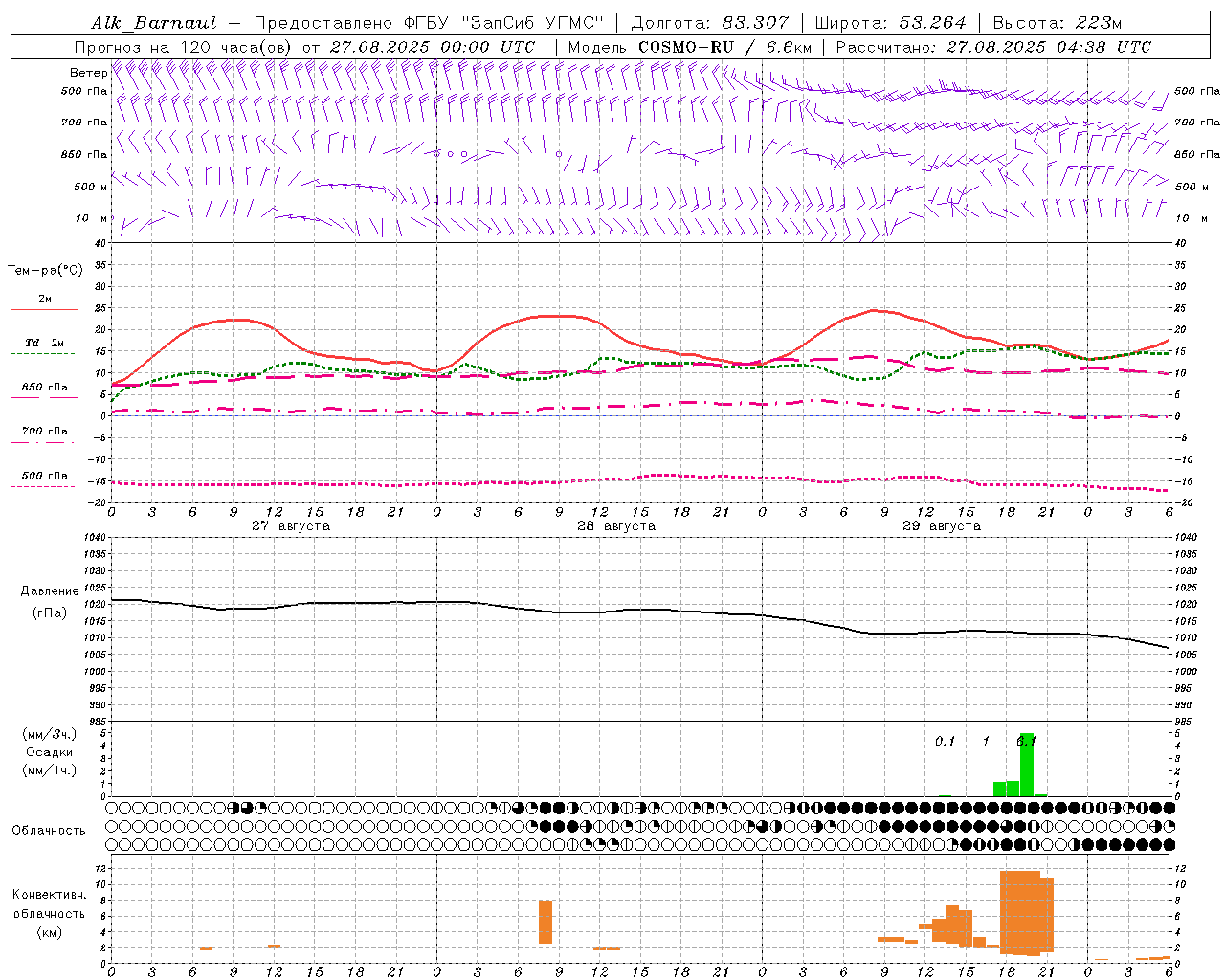Click the '0.1' precipitation amount value

click(x=945, y=741)
